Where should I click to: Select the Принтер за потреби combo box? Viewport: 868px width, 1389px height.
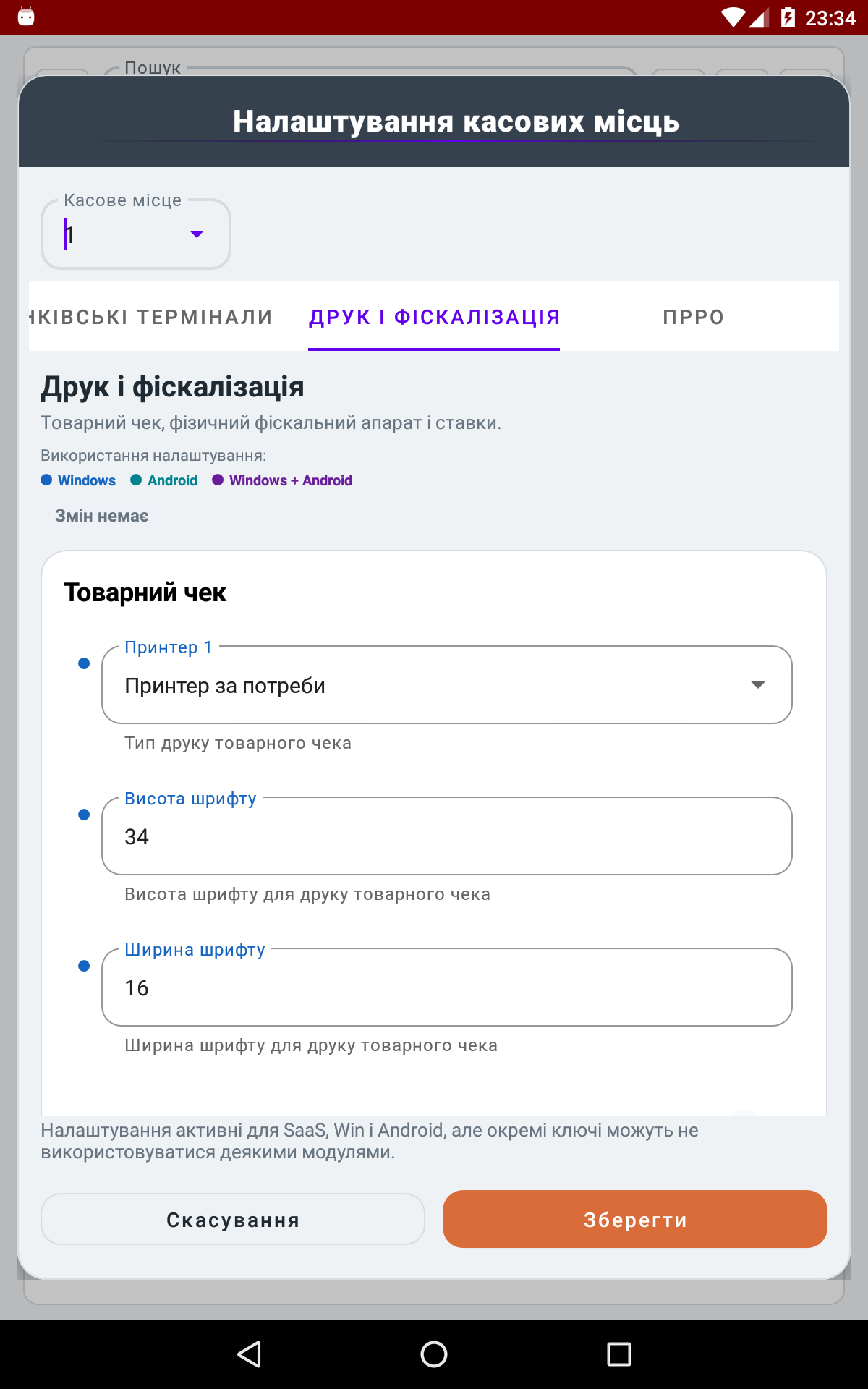[447, 684]
